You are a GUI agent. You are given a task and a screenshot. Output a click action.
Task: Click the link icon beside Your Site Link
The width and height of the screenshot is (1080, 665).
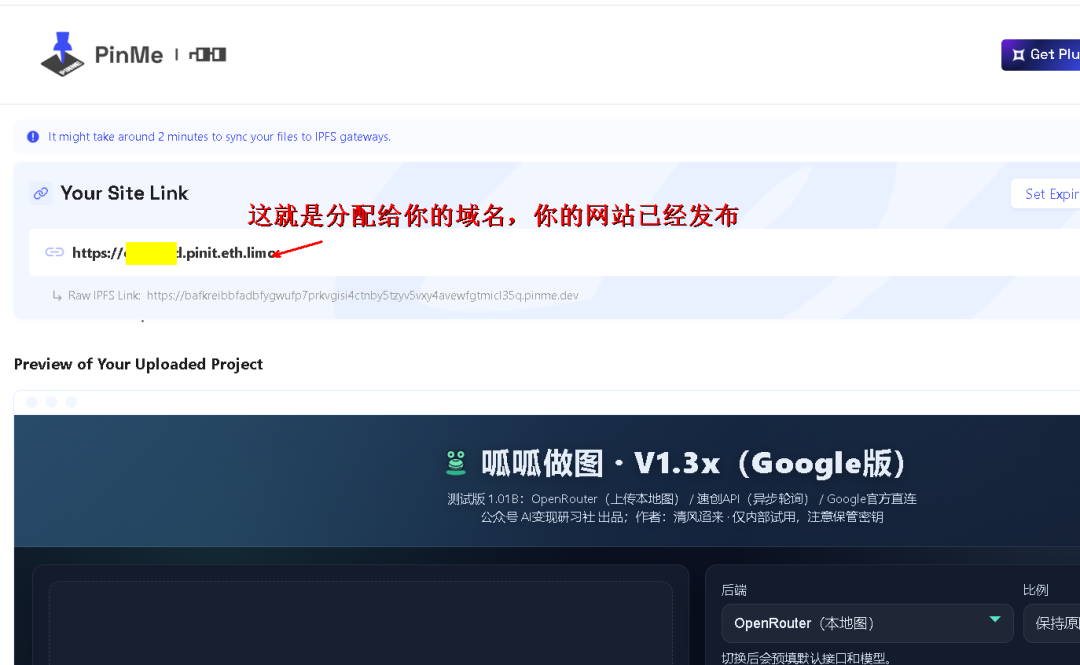click(x=41, y=194)
